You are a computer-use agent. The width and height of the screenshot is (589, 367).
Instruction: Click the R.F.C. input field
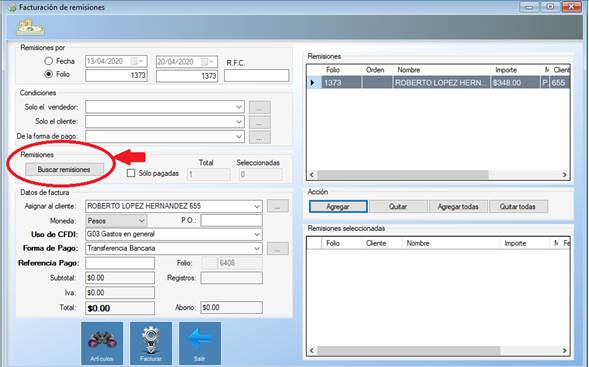(x=257, y=76)
